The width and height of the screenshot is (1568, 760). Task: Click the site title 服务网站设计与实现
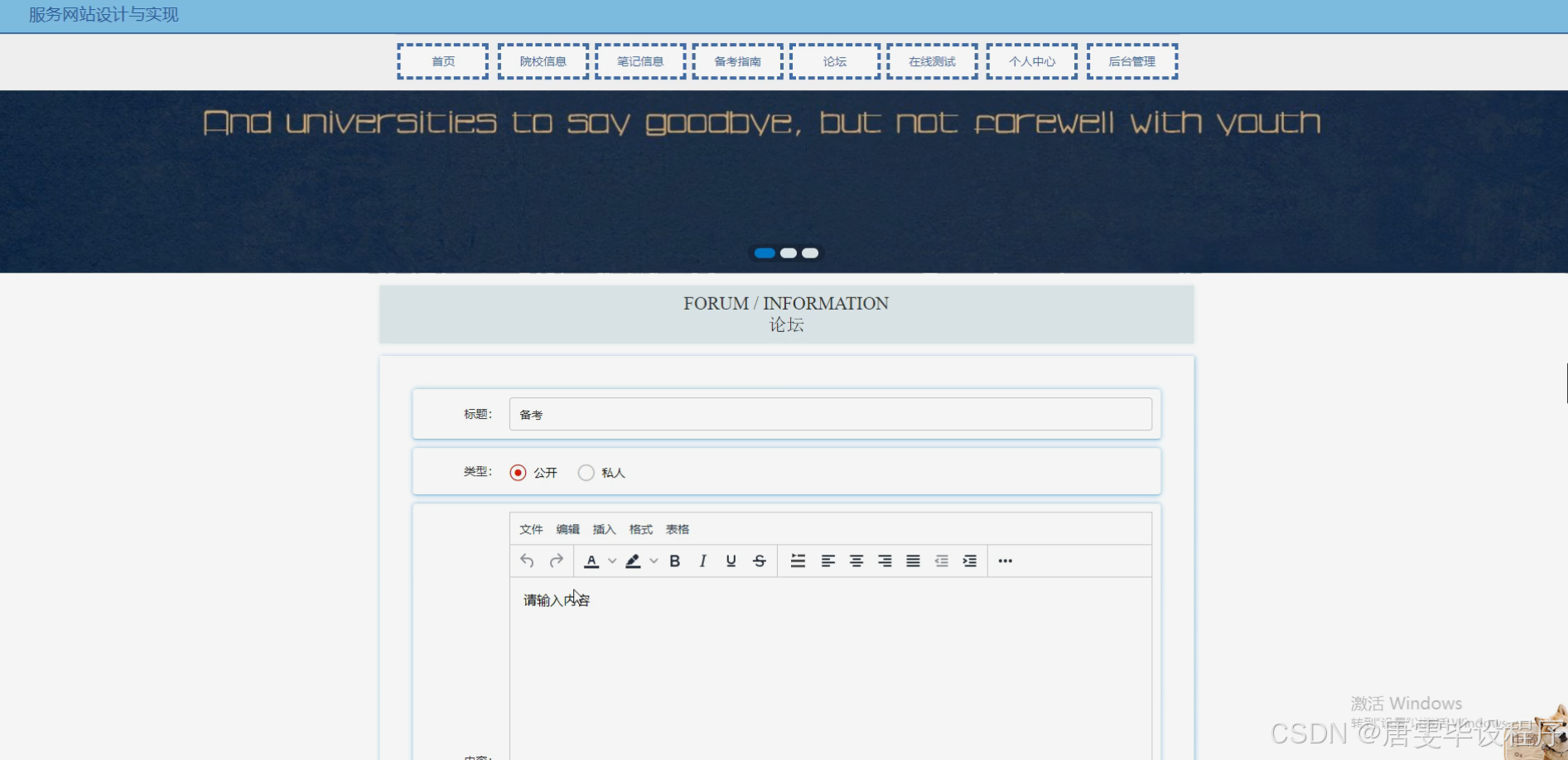tap(104, 15)
